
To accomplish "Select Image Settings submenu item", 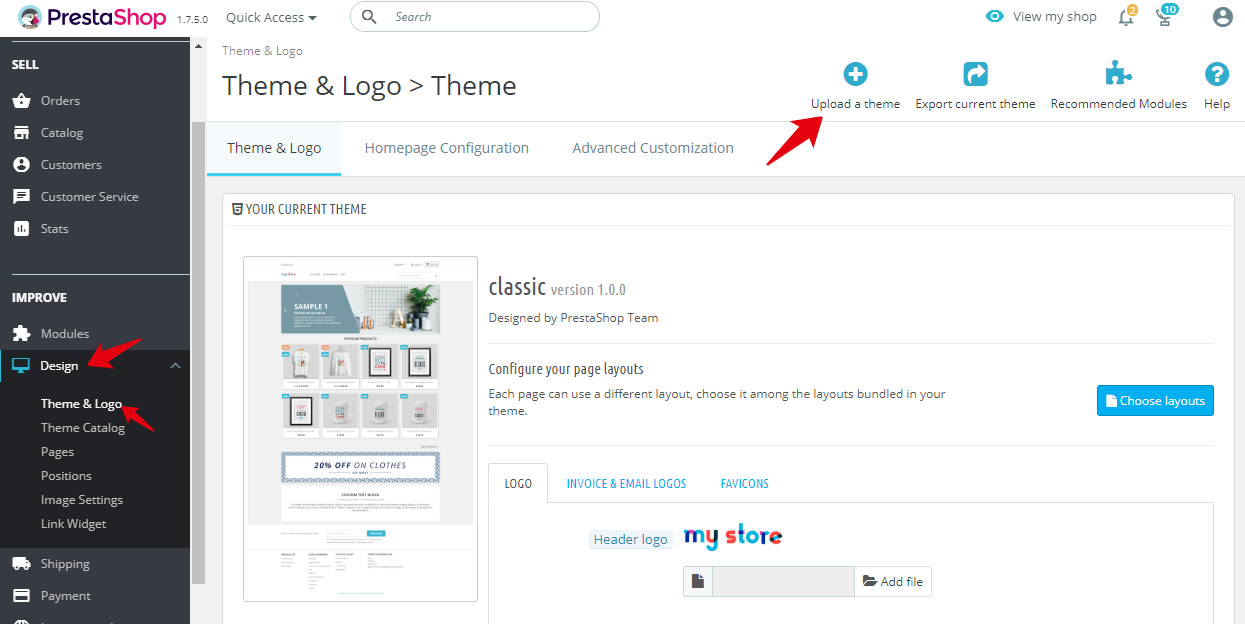I will (82, 500).
